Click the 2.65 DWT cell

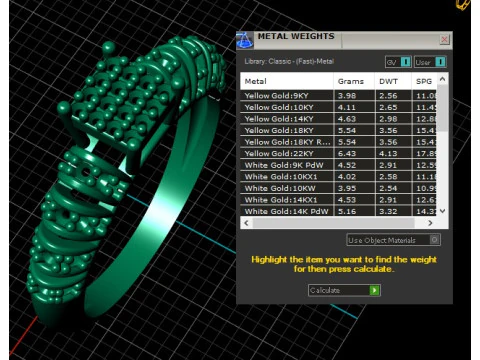click(393, 107)
